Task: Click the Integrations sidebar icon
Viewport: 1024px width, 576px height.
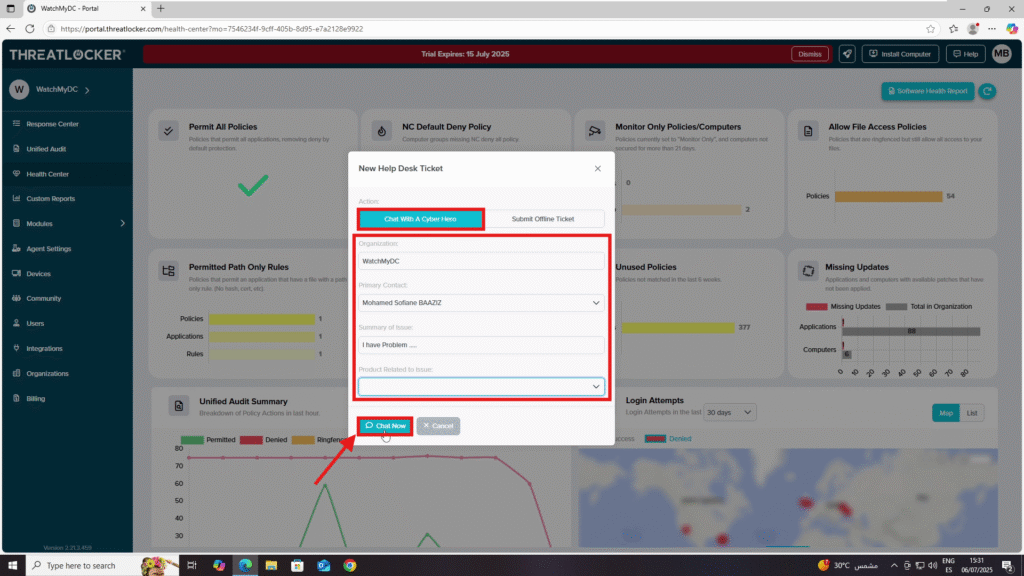Action: point(16,348)
